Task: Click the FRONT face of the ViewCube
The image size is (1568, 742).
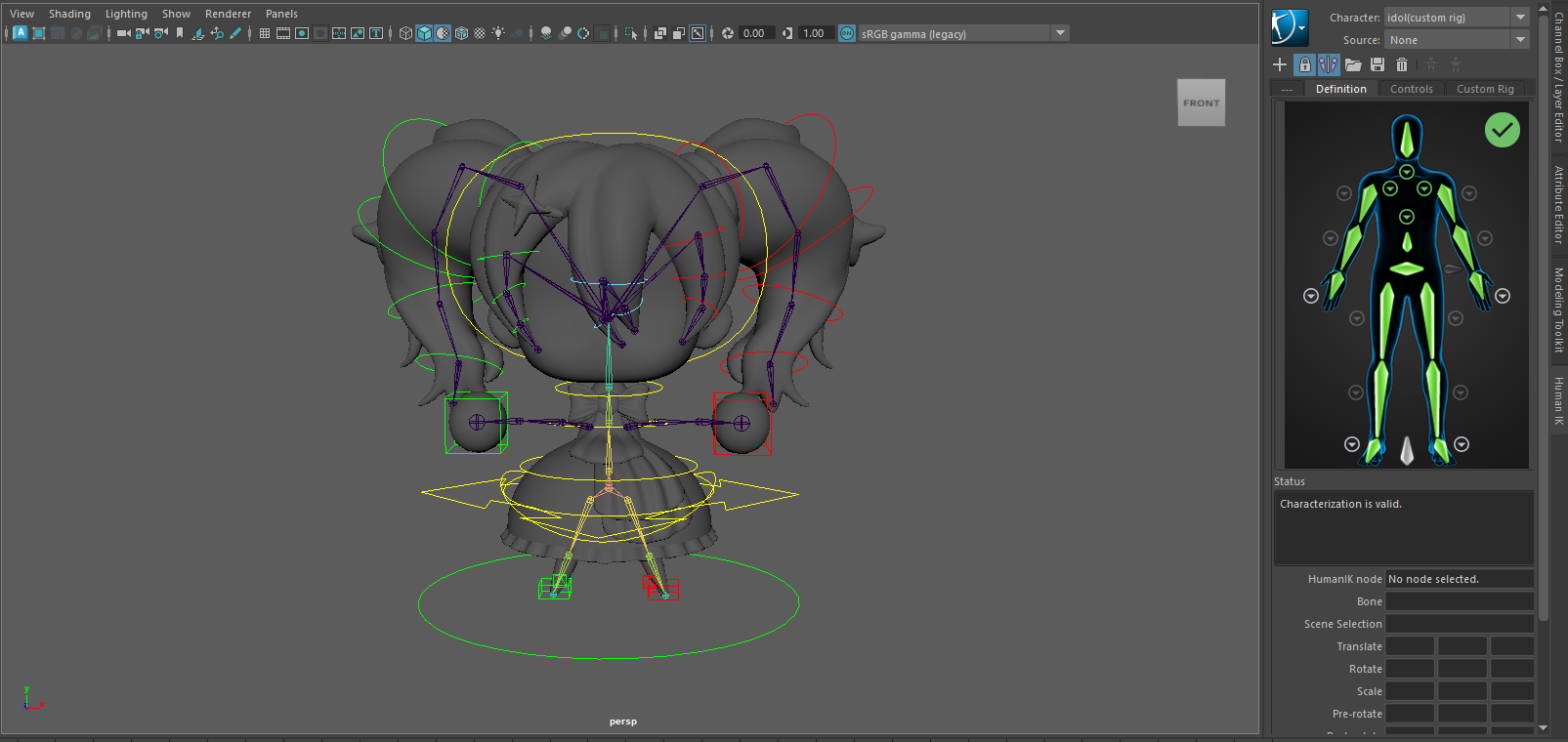Action: pyautogui.click(x=1201, y=103)
